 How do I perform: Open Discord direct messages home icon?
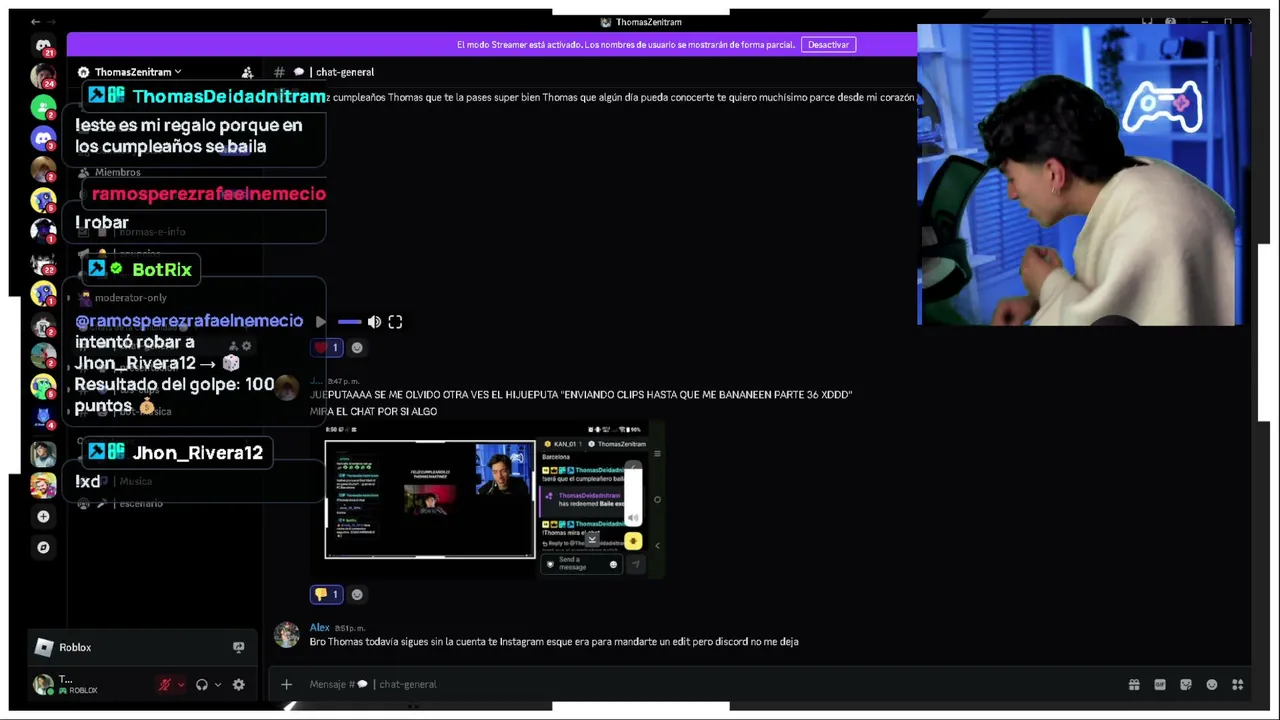tap(43, 45)
